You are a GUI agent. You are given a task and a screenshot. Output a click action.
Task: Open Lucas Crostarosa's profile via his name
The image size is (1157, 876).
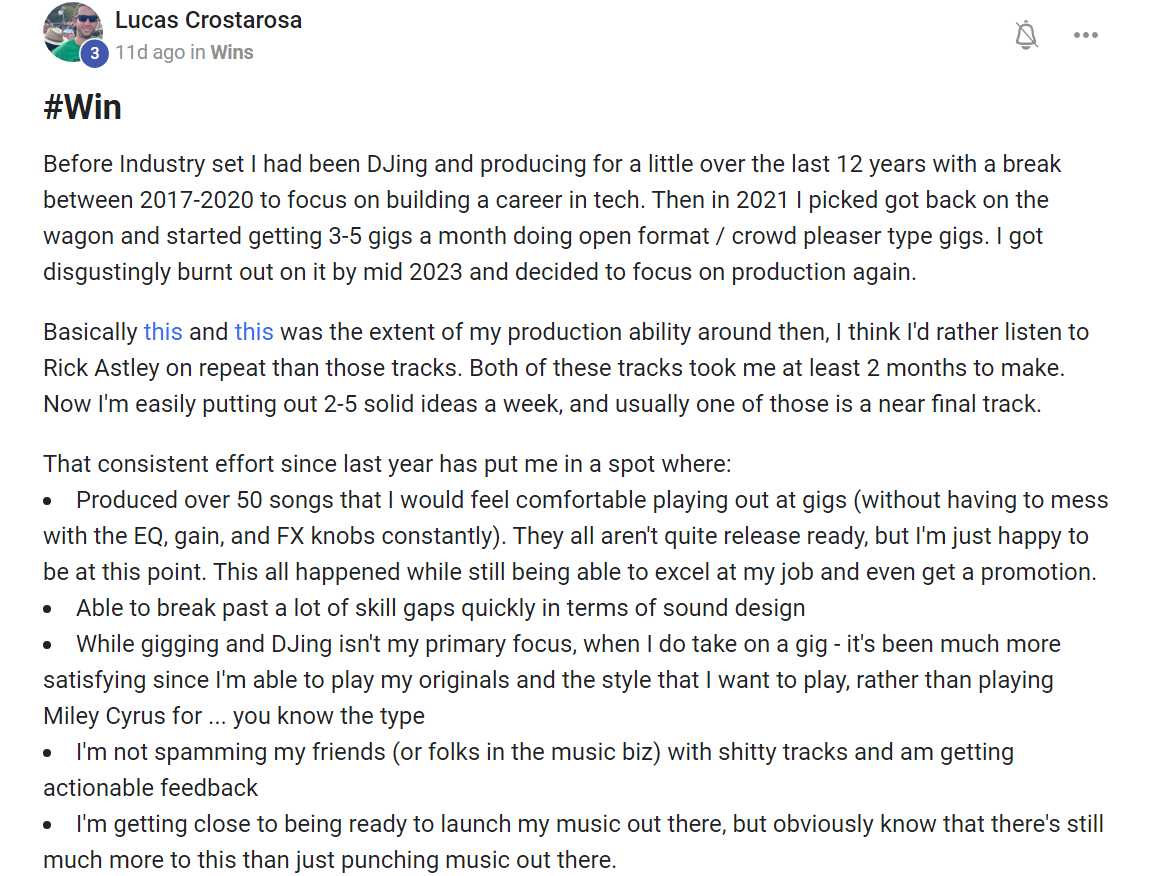[x=208, y=20]
